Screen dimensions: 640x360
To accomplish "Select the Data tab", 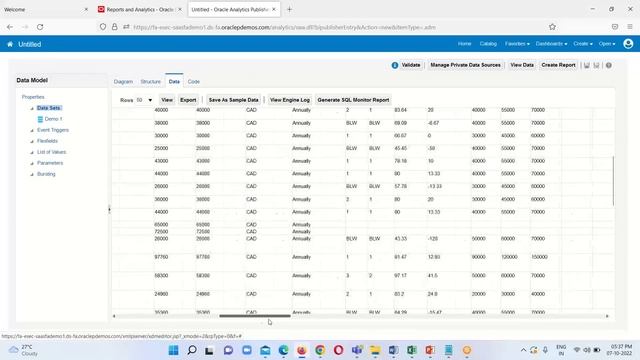I will pos(174,82).
